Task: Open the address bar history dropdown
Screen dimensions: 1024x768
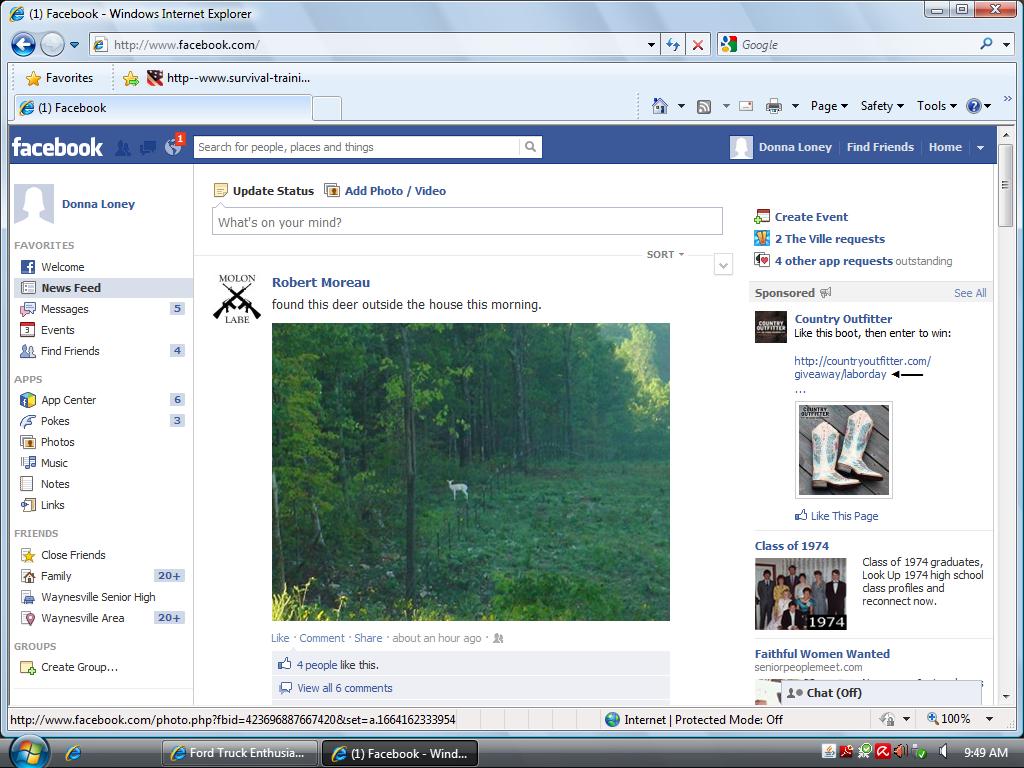Action: [651, 45]
